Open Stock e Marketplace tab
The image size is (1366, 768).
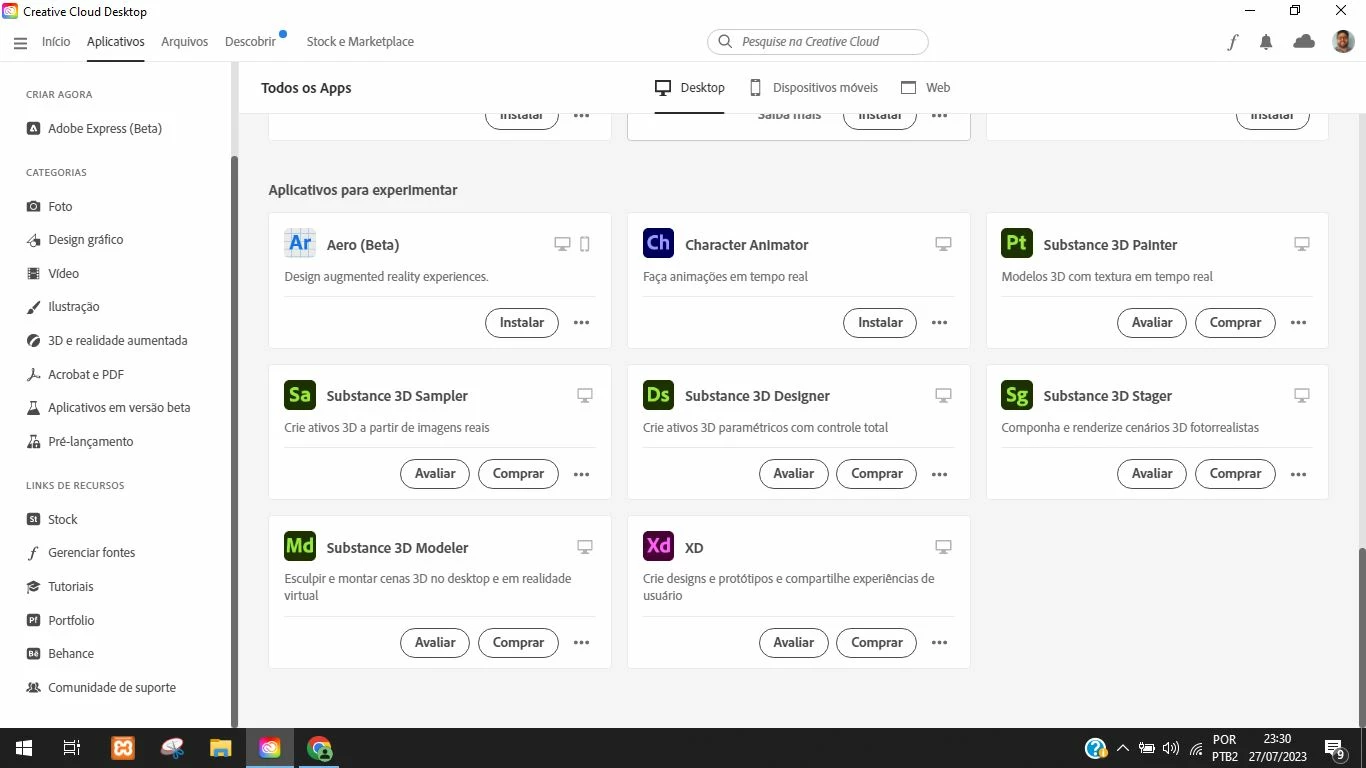pos(360,42)
